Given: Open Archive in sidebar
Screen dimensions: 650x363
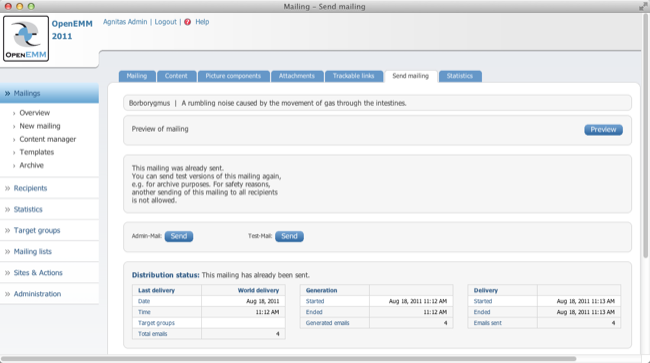Looking at the screenshot, I should (x=32, y=165).
